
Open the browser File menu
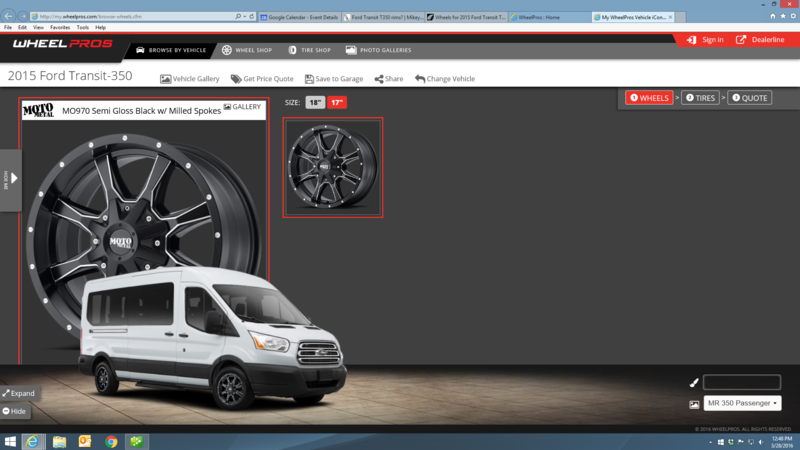pos(8,28)
